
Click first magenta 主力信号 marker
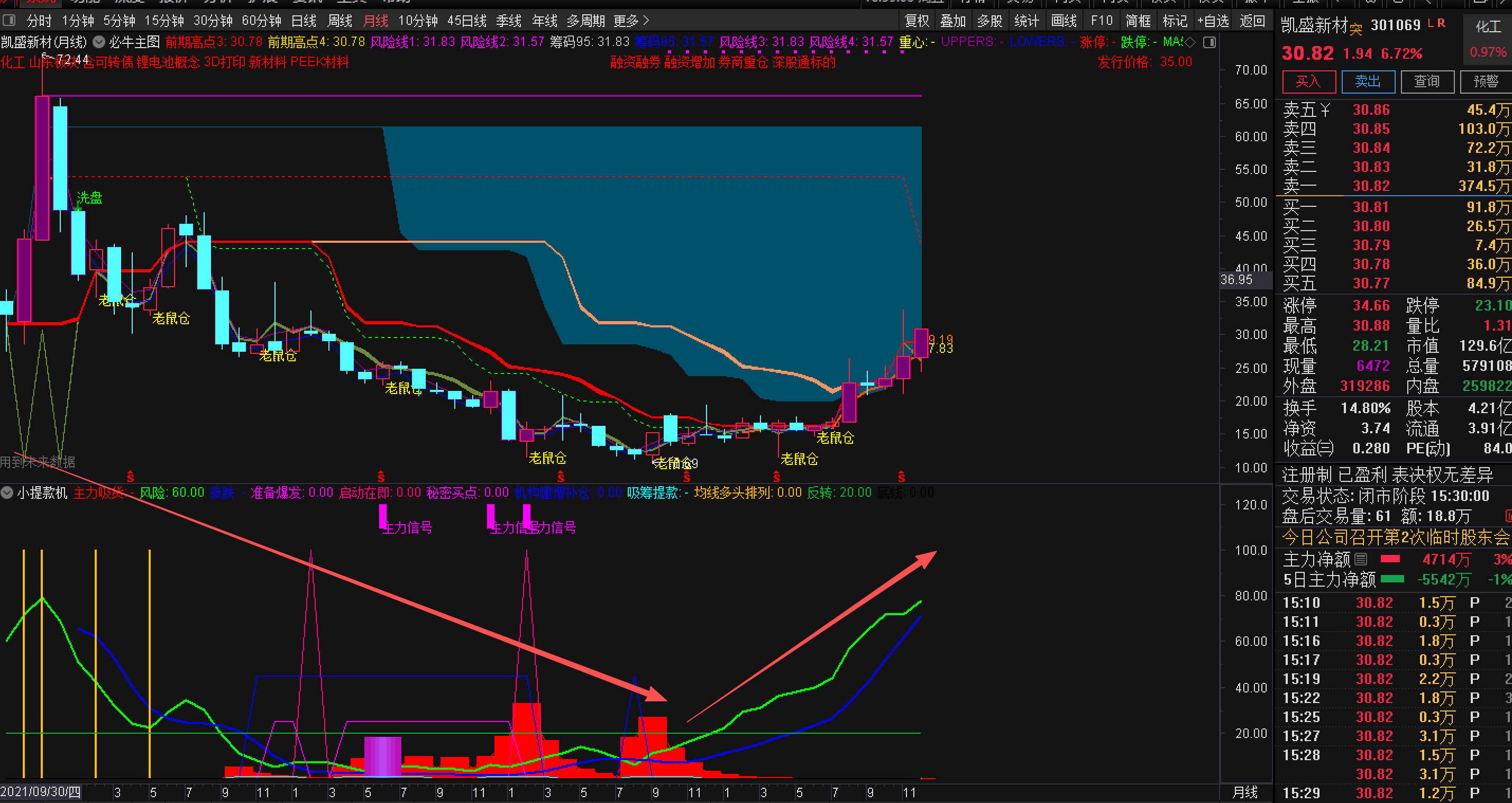[383, 516]
